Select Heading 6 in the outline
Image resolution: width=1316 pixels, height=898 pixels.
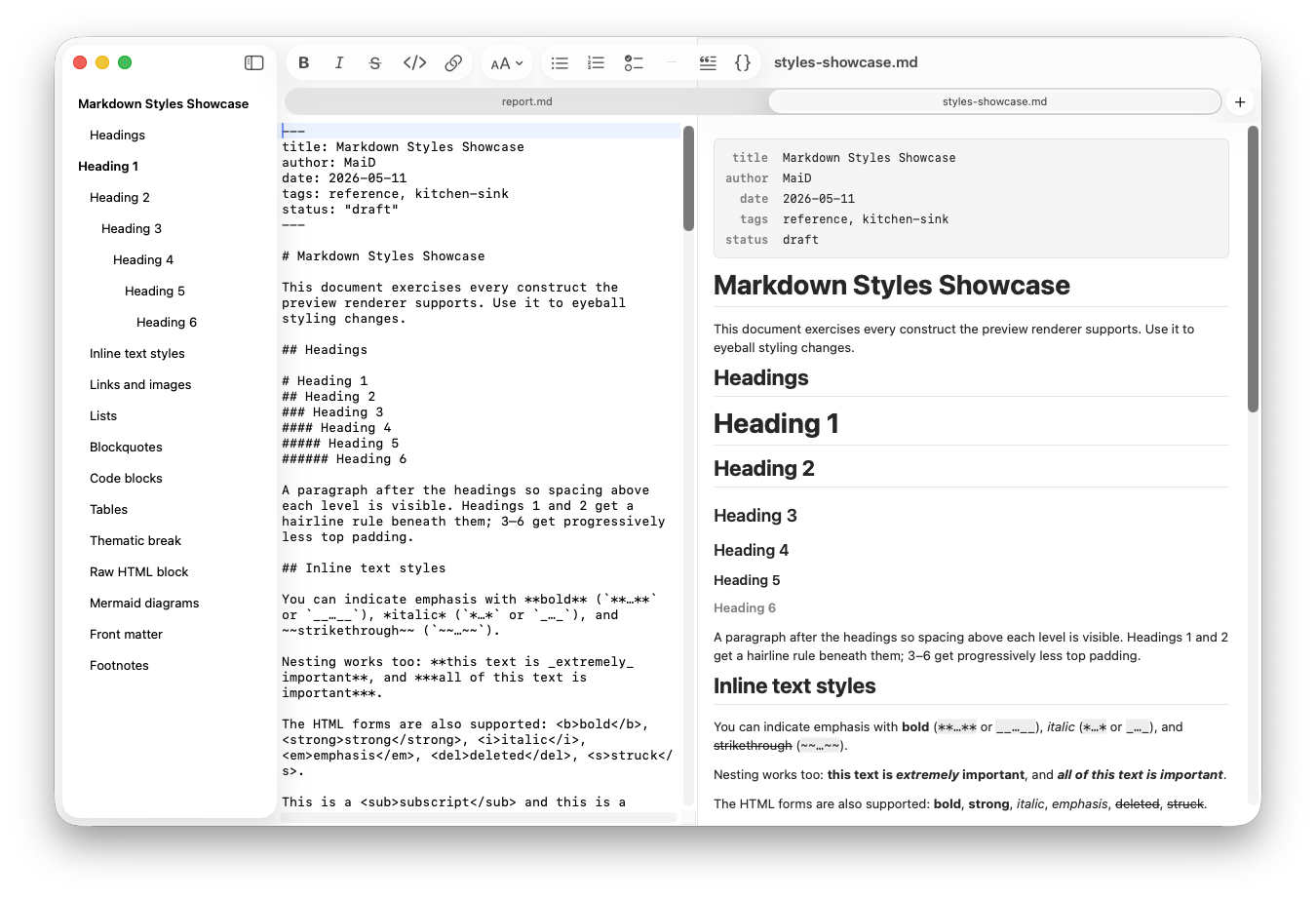tap(167, 322)
